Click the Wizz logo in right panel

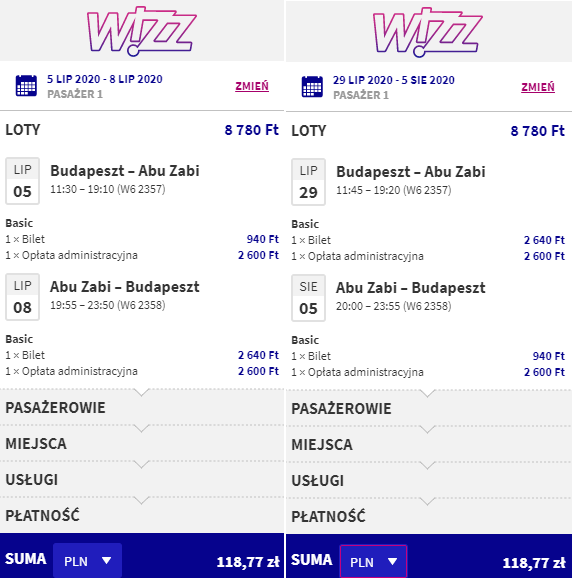point(428,32)
